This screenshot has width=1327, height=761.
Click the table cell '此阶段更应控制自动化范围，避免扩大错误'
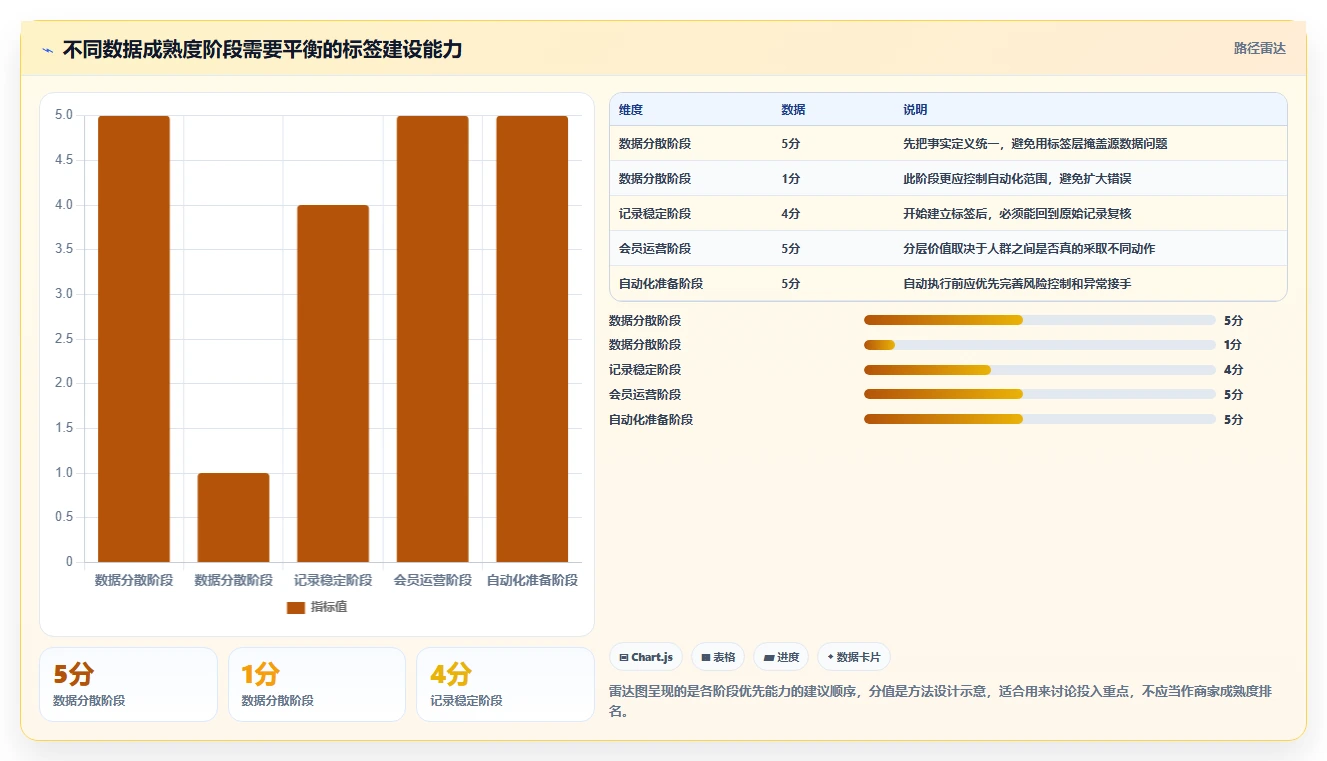(x=1017, y=179)
